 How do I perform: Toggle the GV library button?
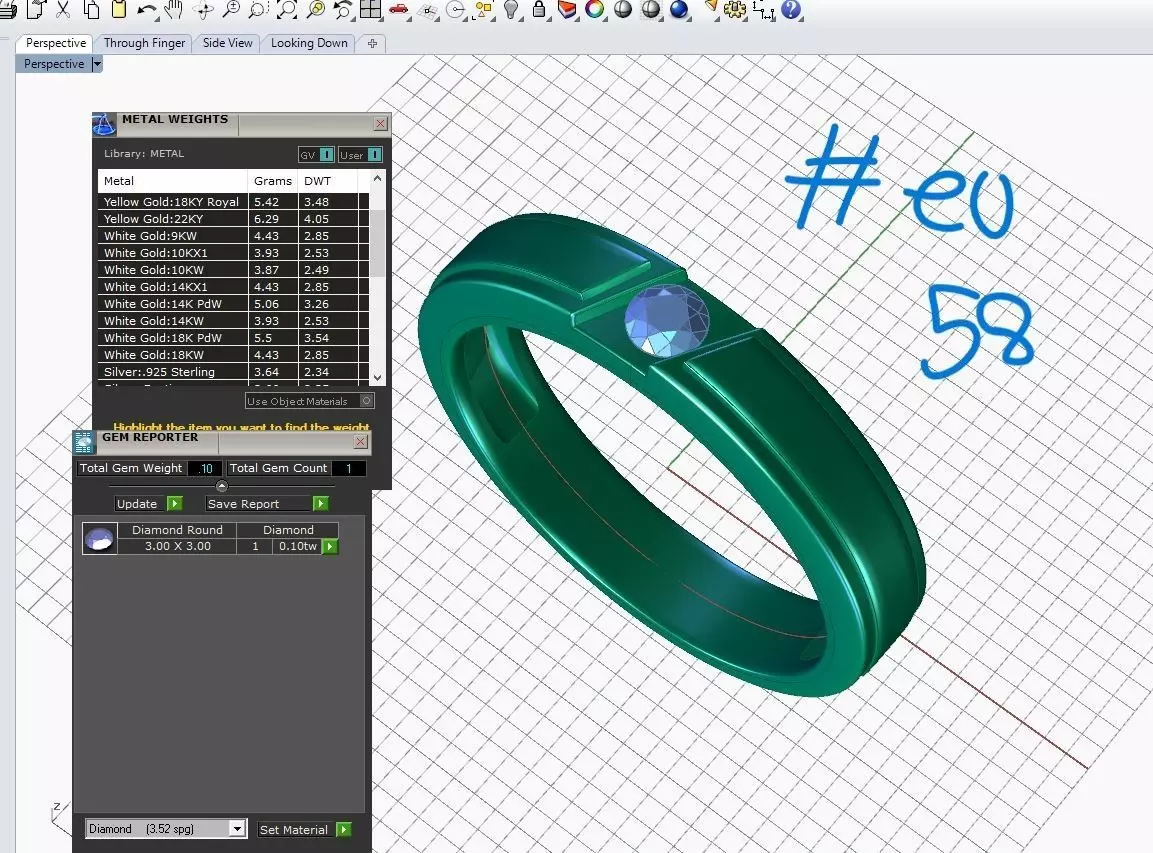(316, 154)
